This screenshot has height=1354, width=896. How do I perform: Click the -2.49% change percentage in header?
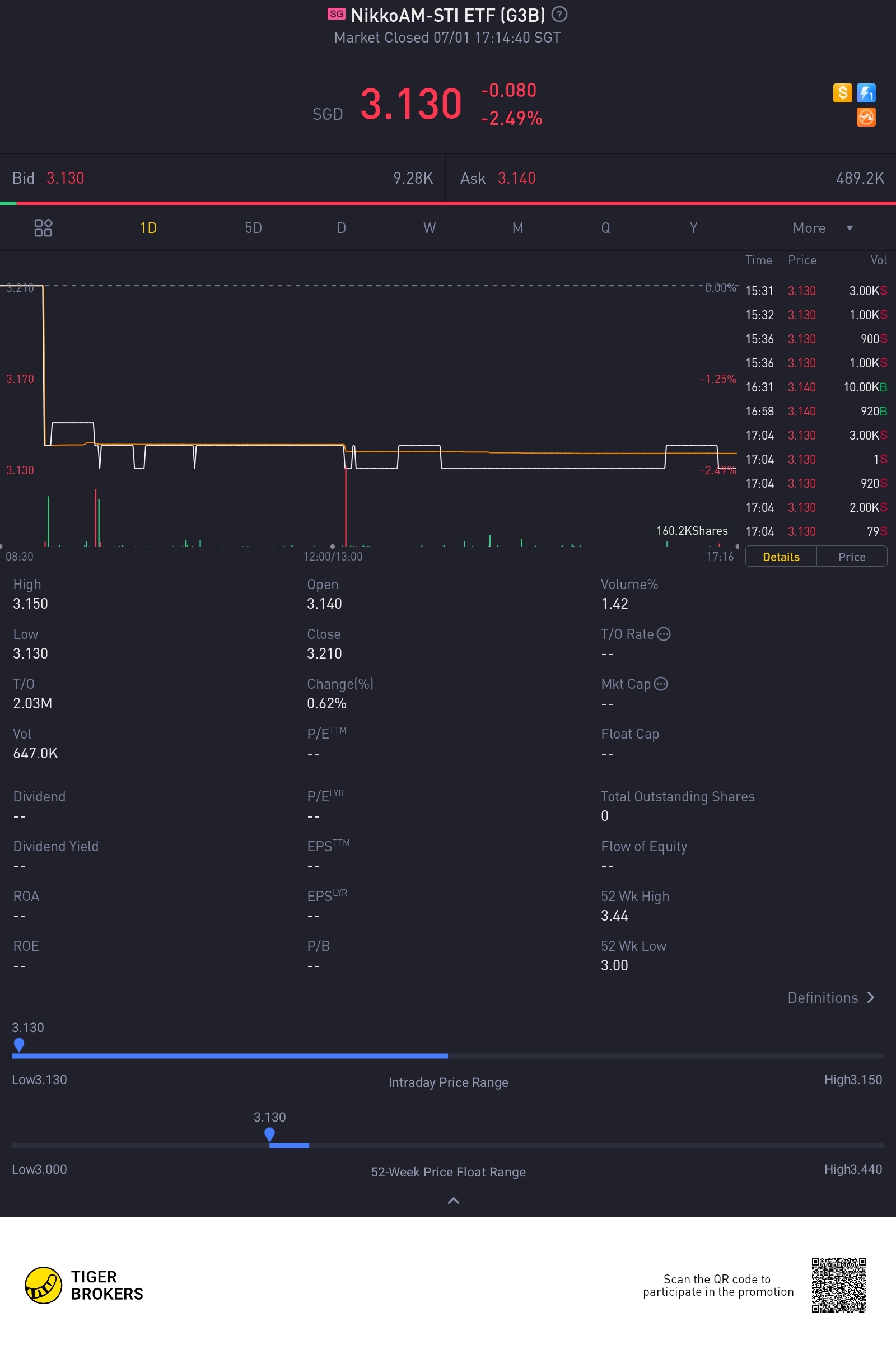tap(511, 118)
